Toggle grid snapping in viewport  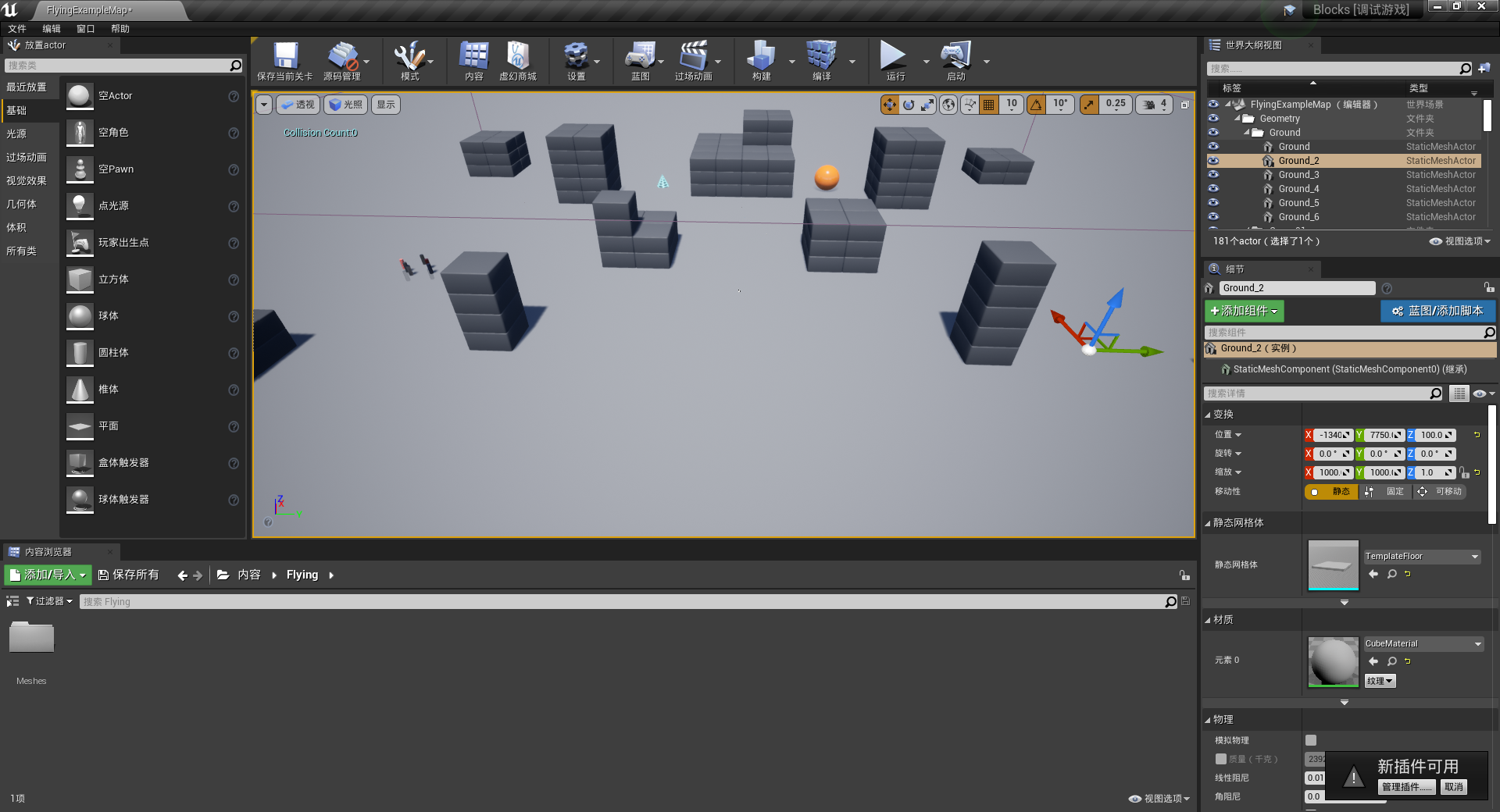[988, 105]
